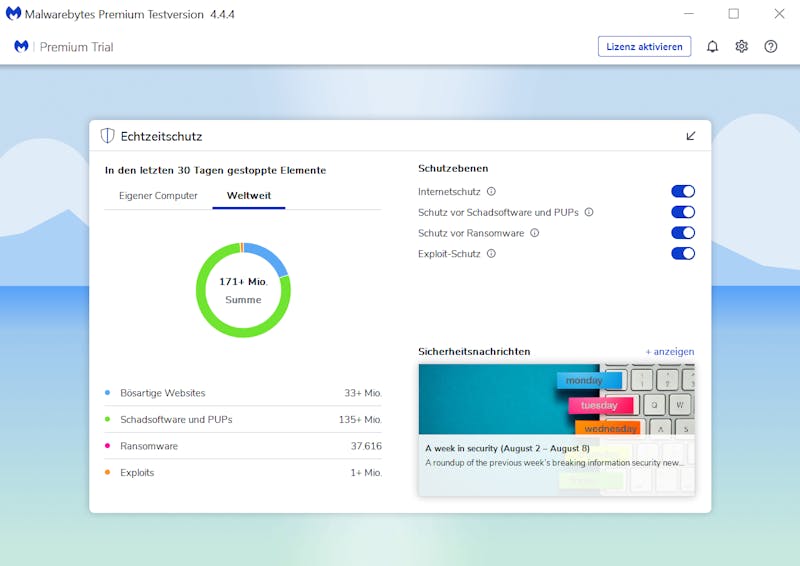Click the Ransomware row label
Screen dimensions: 800x566
pyautogui.click(x=149, y=446)
